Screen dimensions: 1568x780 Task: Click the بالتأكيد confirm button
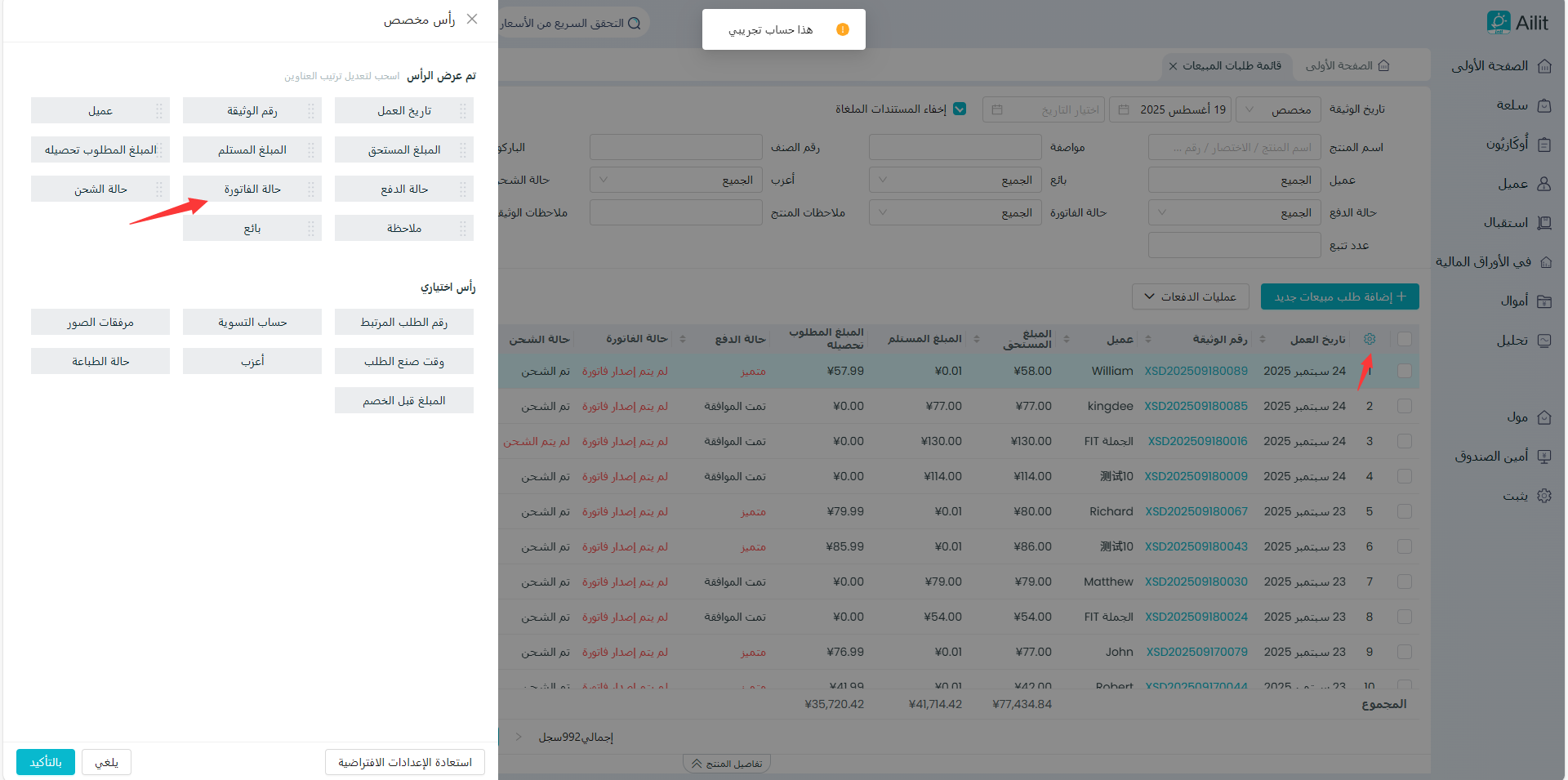46,762
